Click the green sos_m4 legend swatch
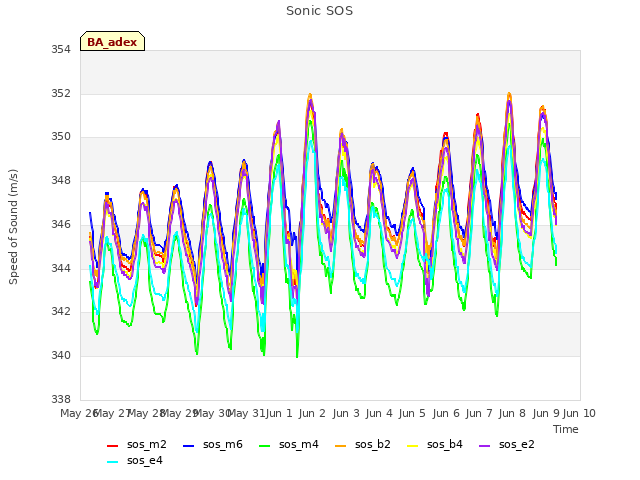The width and height of the screenshot is (640, 480). click(264, 446)
